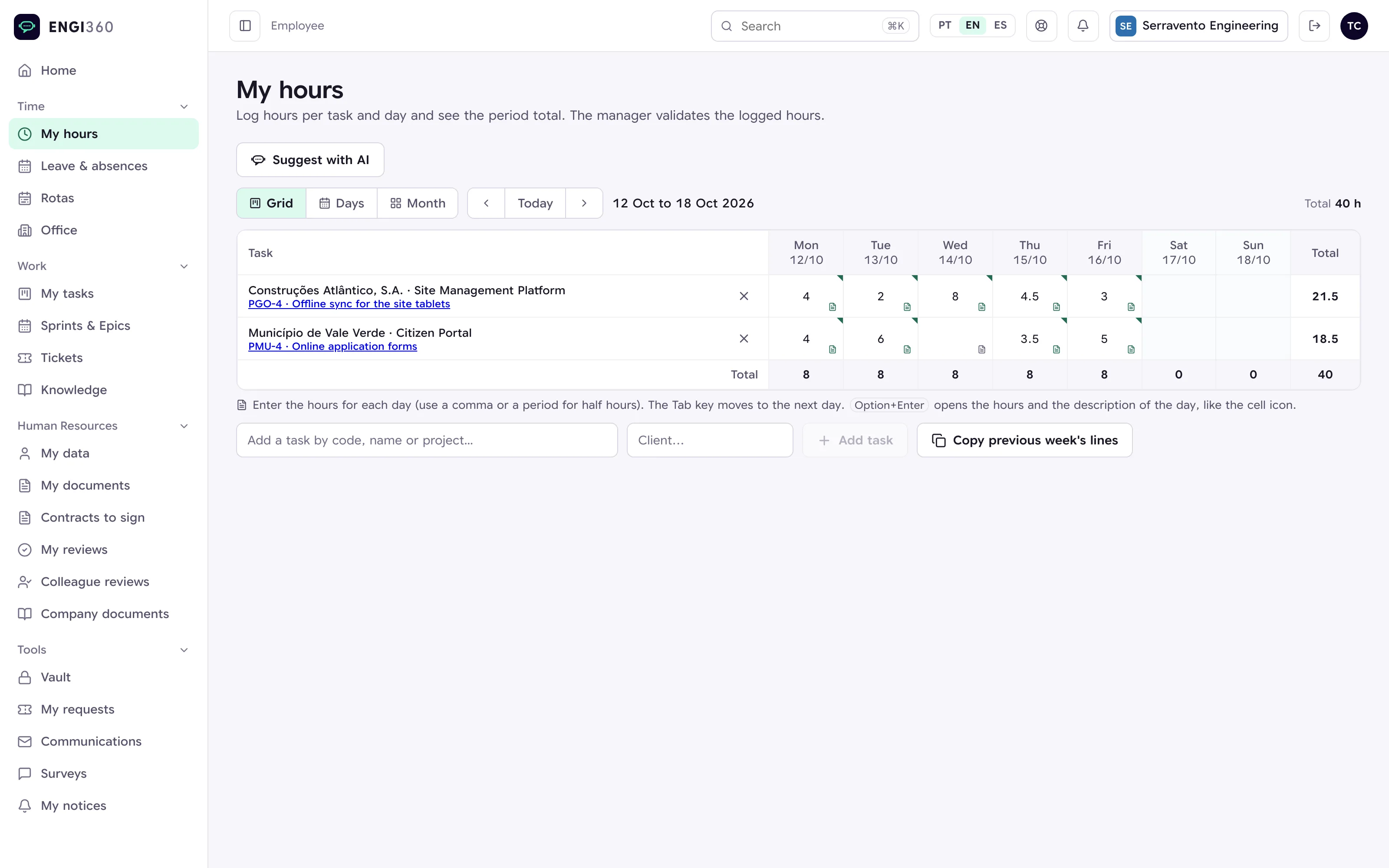Open note icon for Monday PGO-4 cell

coord(832,307)
